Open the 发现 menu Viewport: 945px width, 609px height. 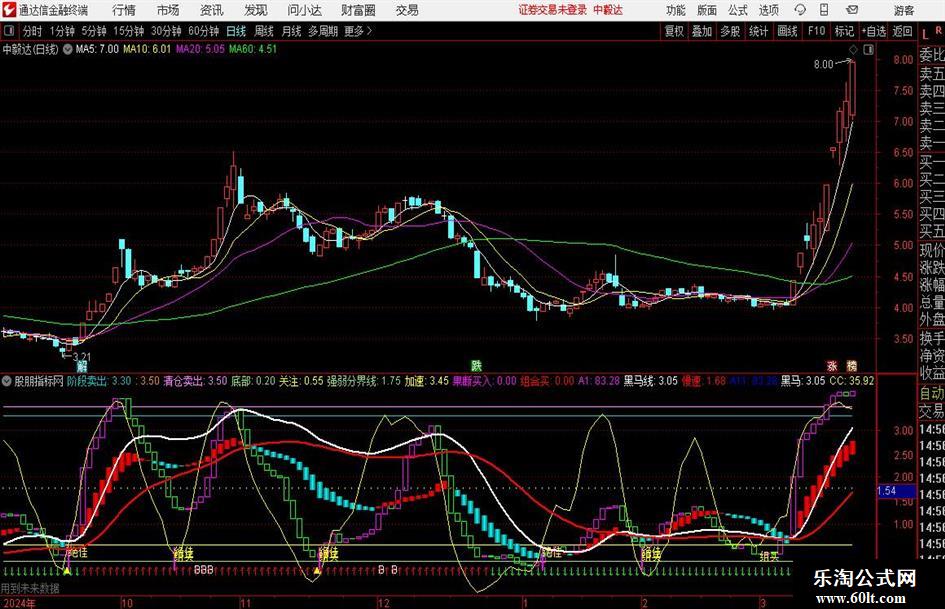click(x=256, y=10)
